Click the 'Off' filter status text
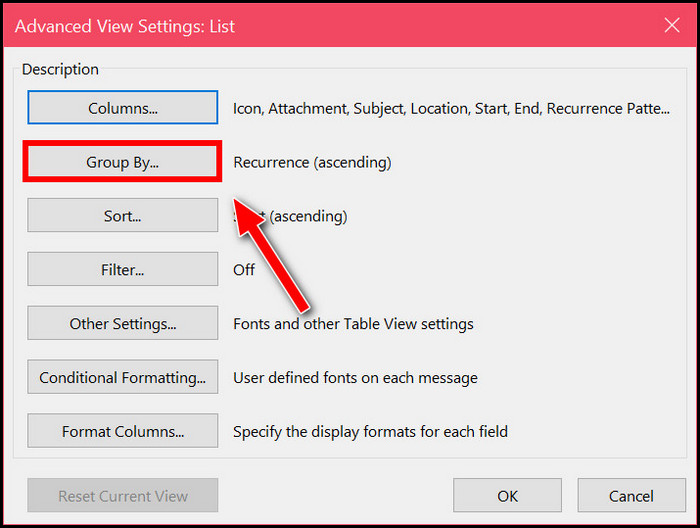This screenshot has height=528, width=700. click(244, 270)
